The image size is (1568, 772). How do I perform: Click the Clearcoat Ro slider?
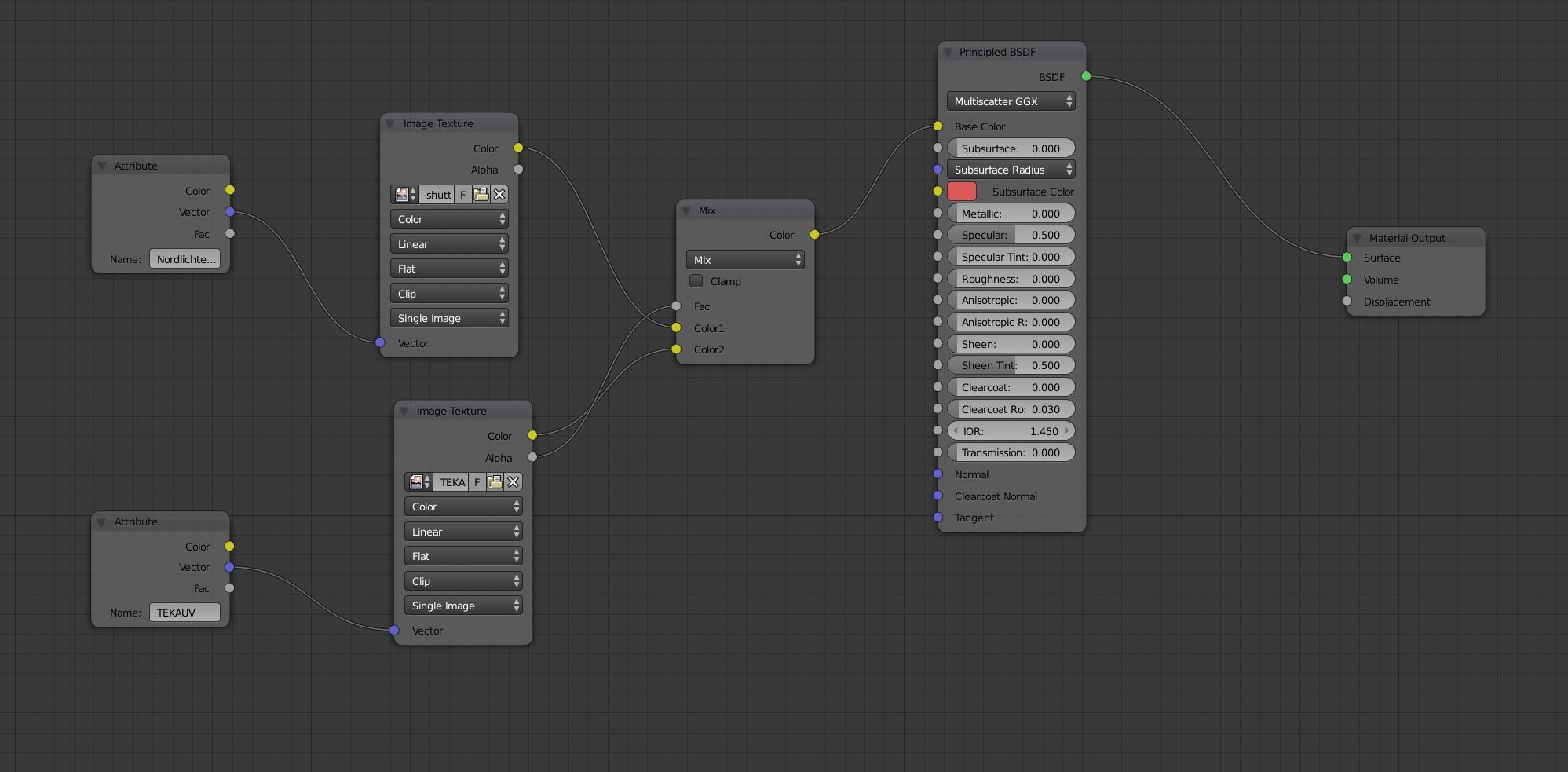[1011, 409]
